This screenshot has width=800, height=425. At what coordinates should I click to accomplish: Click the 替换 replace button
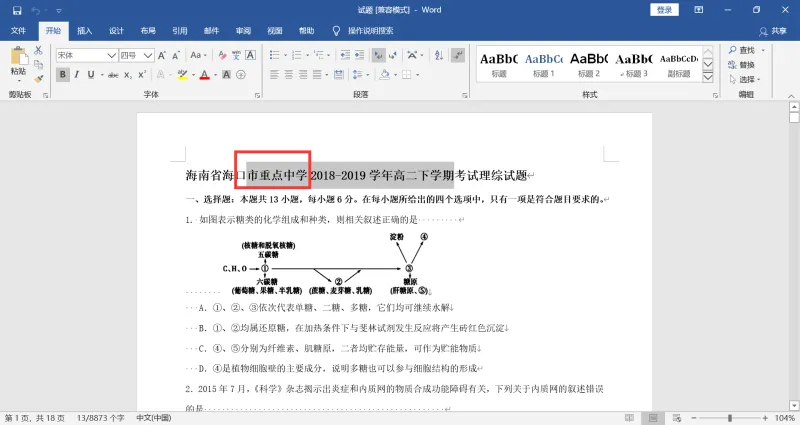(x=742, y=65)
